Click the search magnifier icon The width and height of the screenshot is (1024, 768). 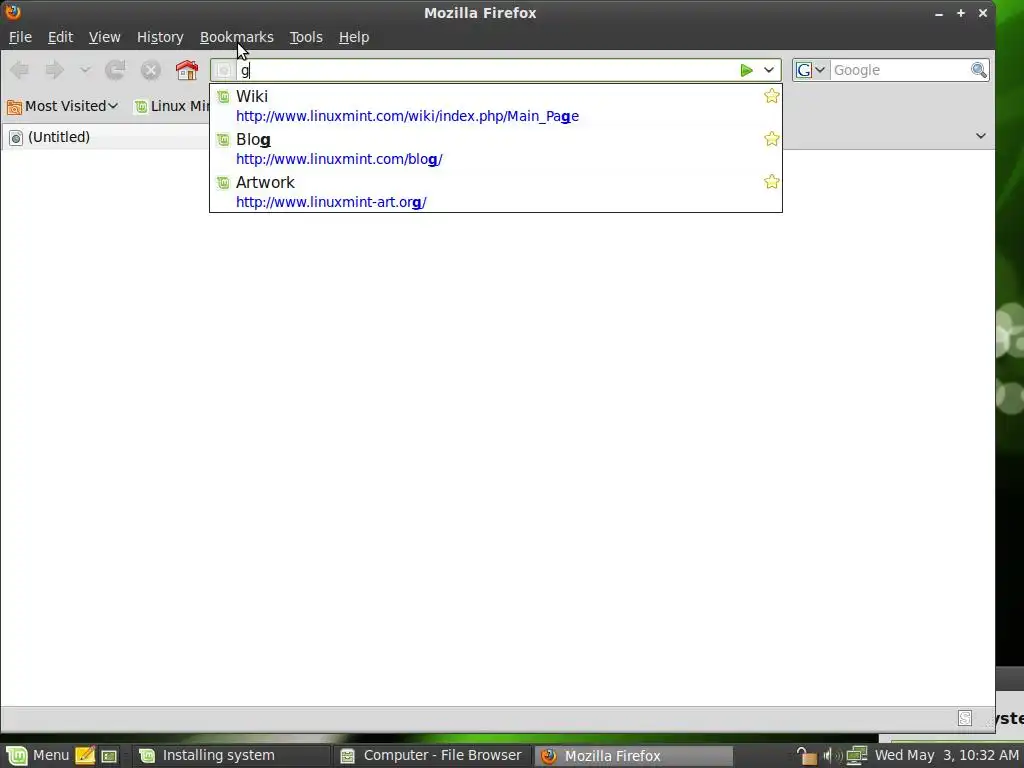pyautogui.click(x=978, y=70)
